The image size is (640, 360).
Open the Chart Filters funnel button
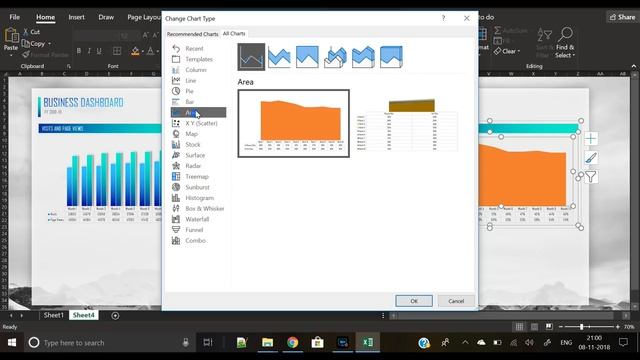[x=591, y=176]
